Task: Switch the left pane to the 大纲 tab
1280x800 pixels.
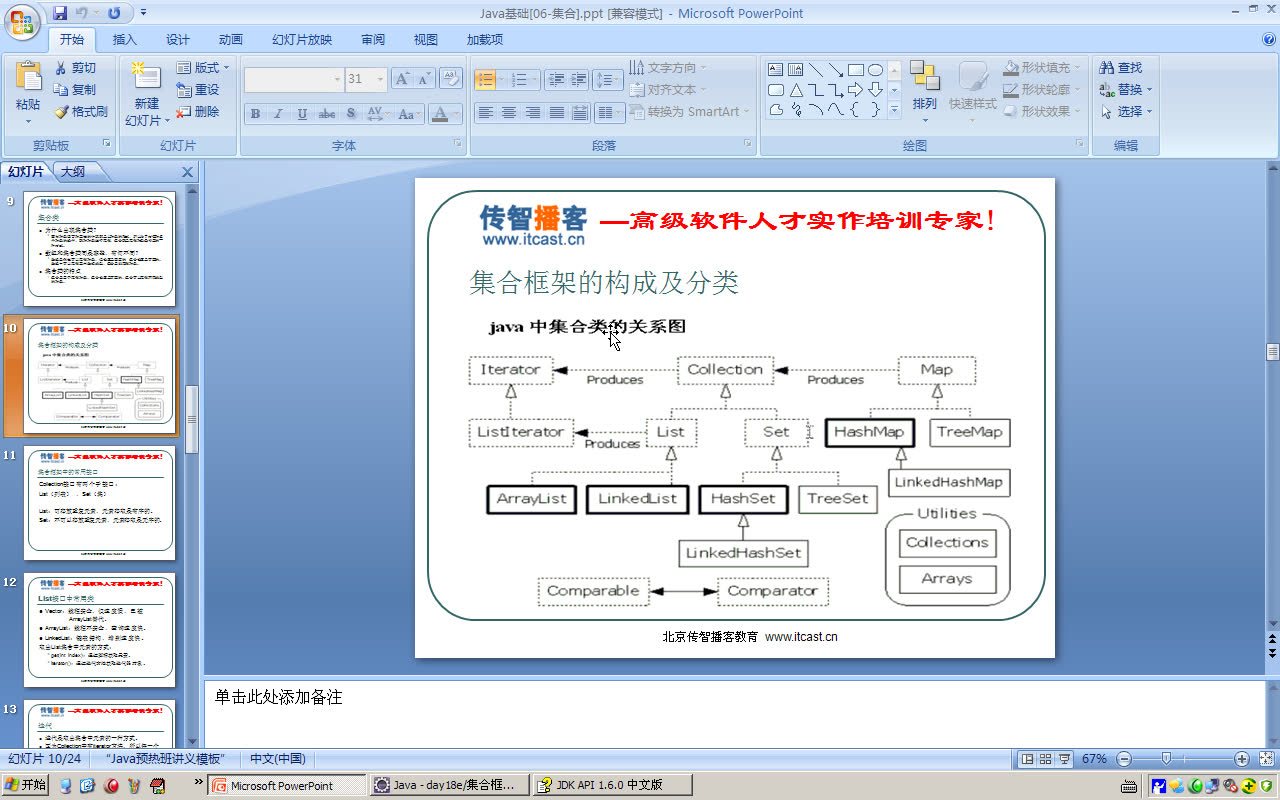Action: pyautogui.click(x=72, y=172)
